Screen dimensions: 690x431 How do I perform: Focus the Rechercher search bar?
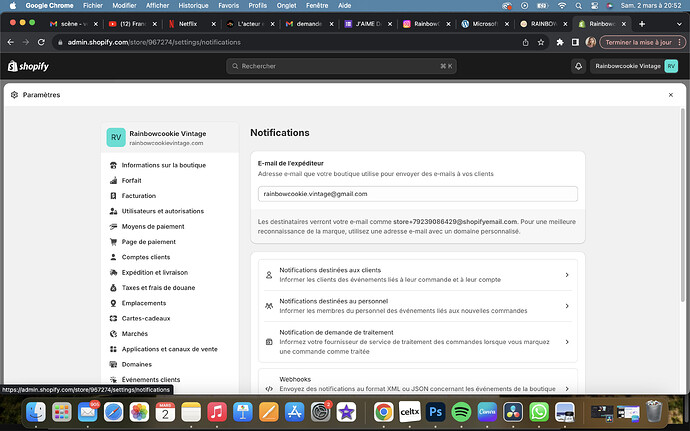341,66
